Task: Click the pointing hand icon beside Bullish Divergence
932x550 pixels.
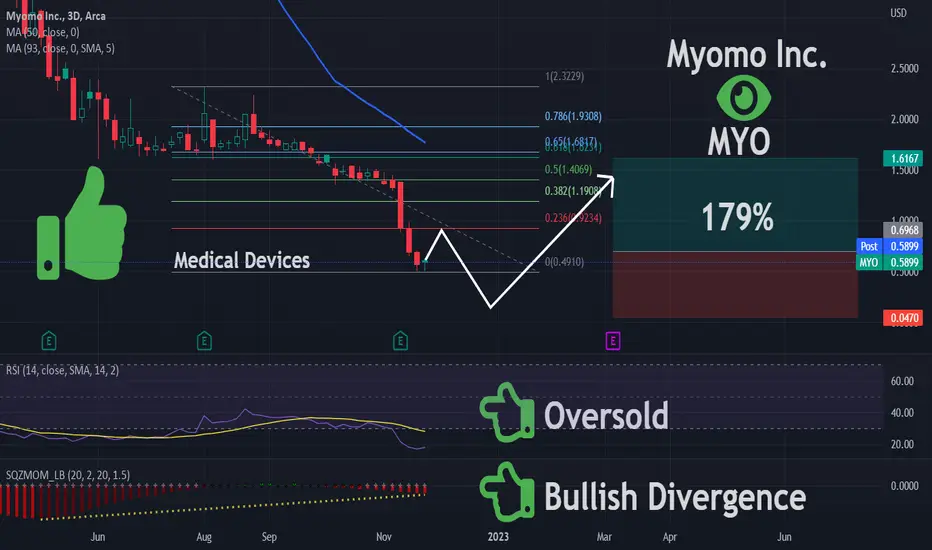Action: click(507, 492)
